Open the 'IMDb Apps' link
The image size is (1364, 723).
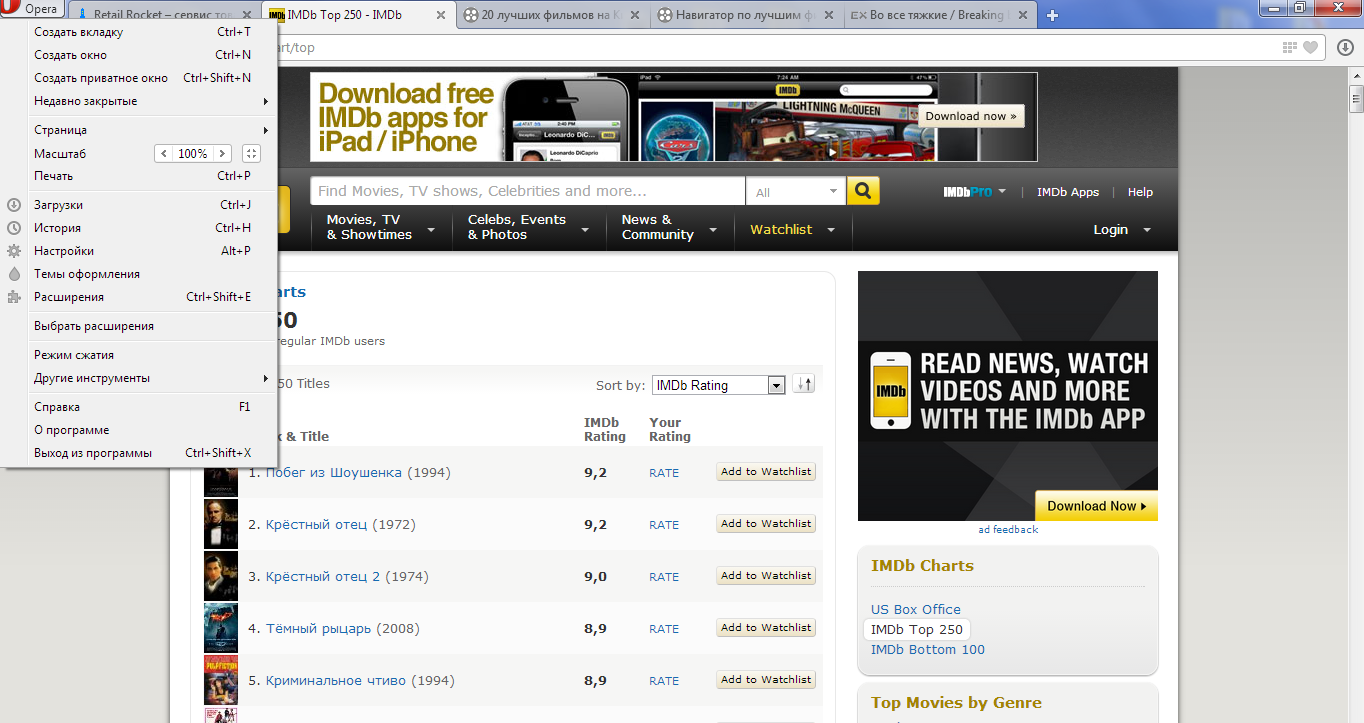pos(1067,192)
